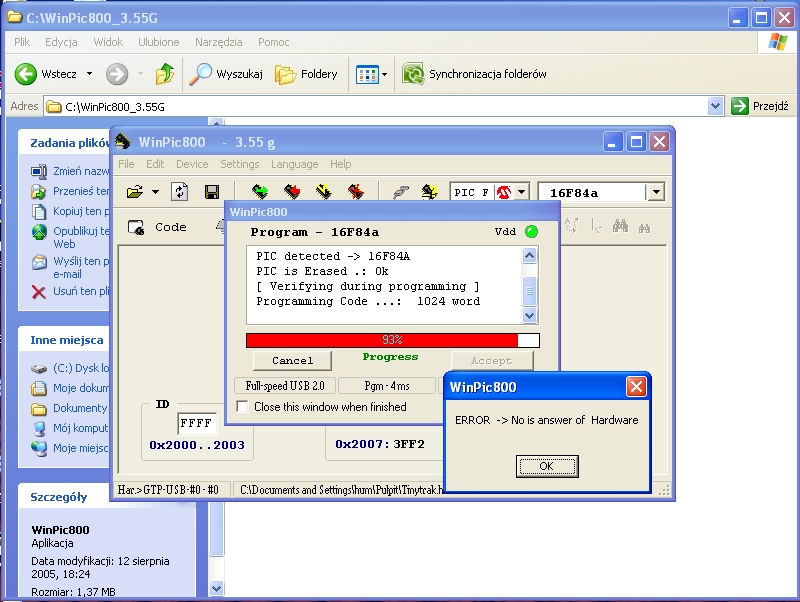This screenshot has width=800, height=602.
Task: Open the Narzędzia menu in Explorer
Action: point(218,42)
